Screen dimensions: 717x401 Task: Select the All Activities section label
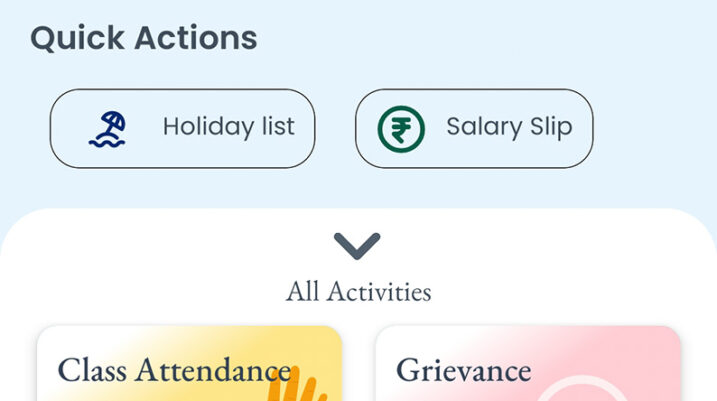tap(358, 292)
